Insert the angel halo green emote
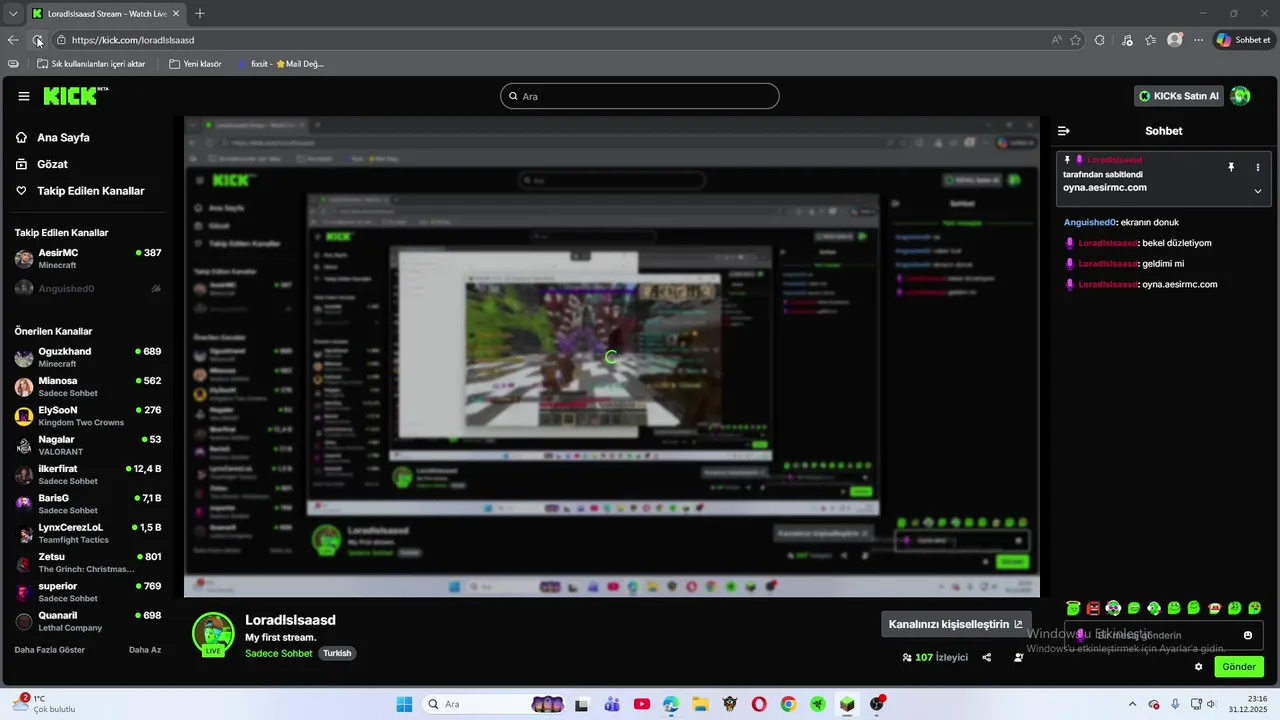The width and height of the screenshot is (1280, 720). [1073, 608]
